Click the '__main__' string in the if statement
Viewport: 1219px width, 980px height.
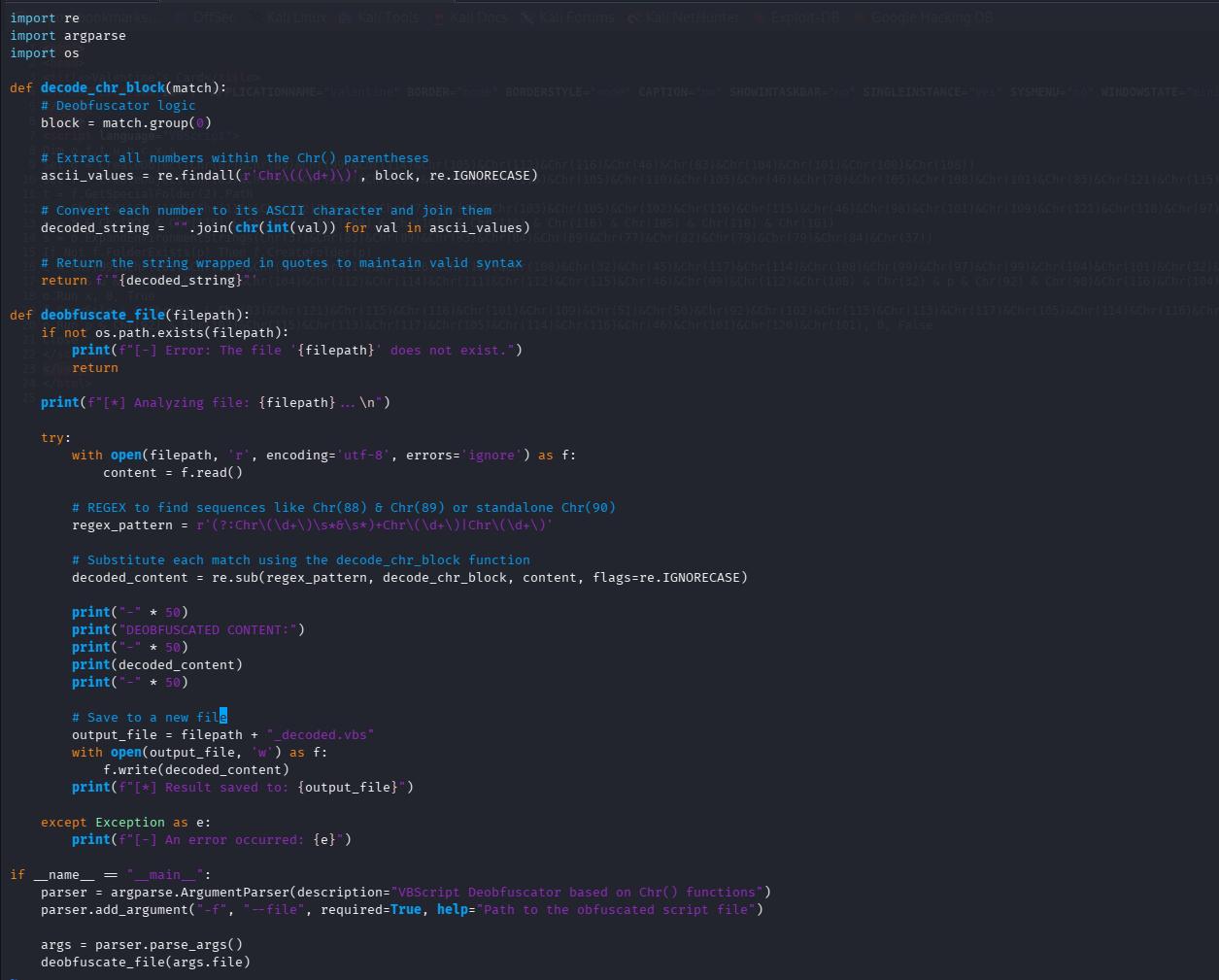(164, 875)
